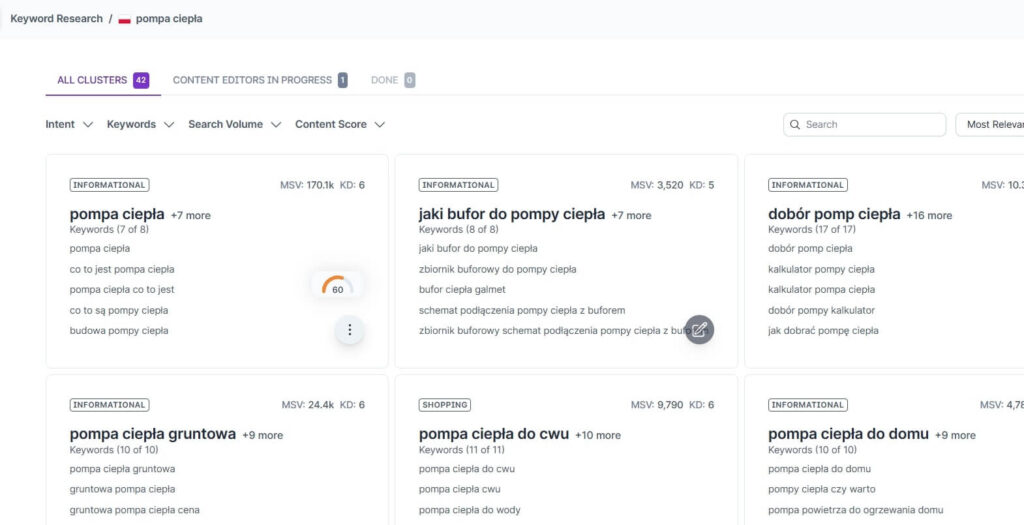The width and height of the screenshot is (1024, 525).
Task: Go back to Keyword Research breadcrumb
Action: click(56, 19)
